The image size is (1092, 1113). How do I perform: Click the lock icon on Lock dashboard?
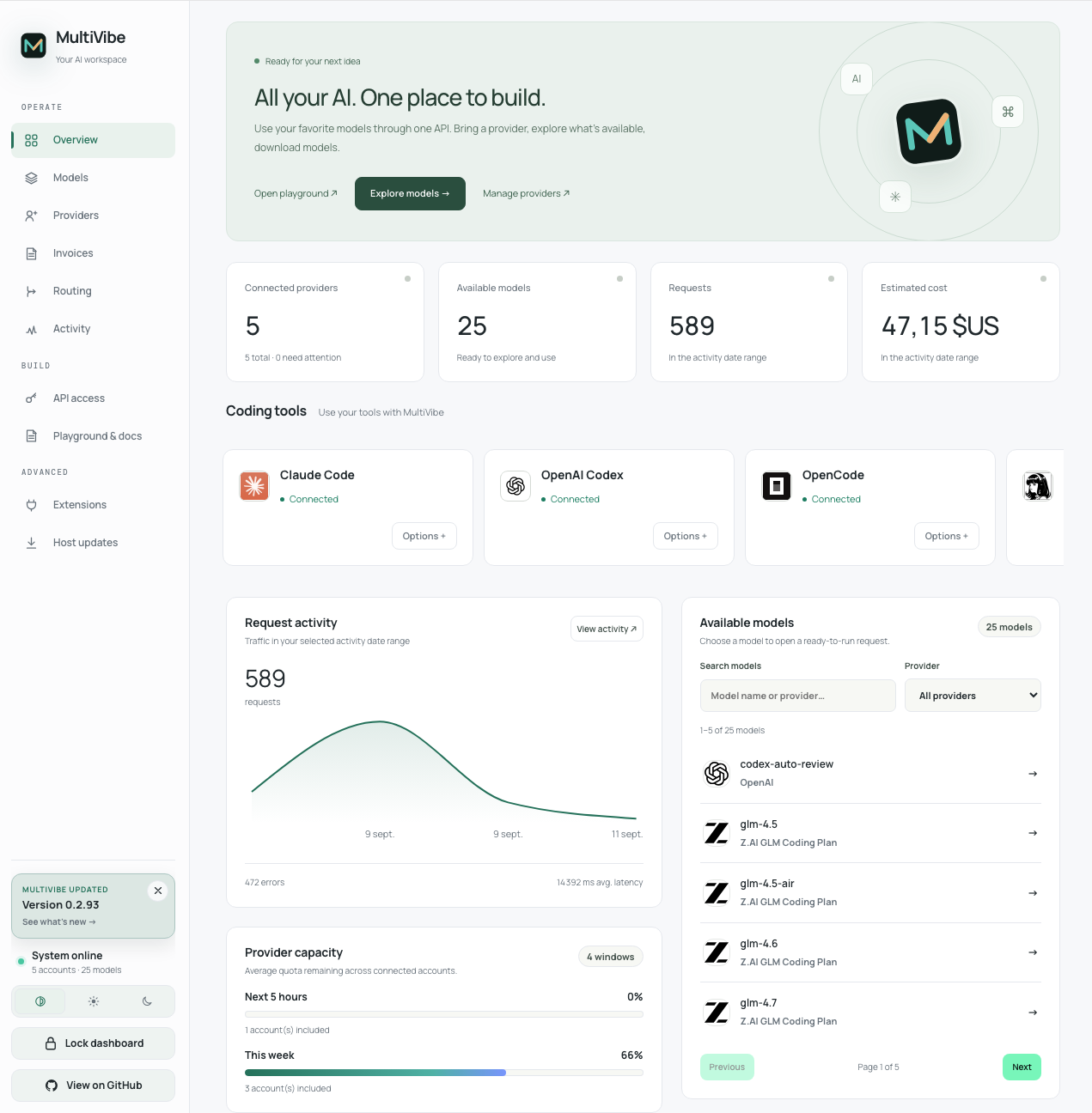pos(51,1043)
